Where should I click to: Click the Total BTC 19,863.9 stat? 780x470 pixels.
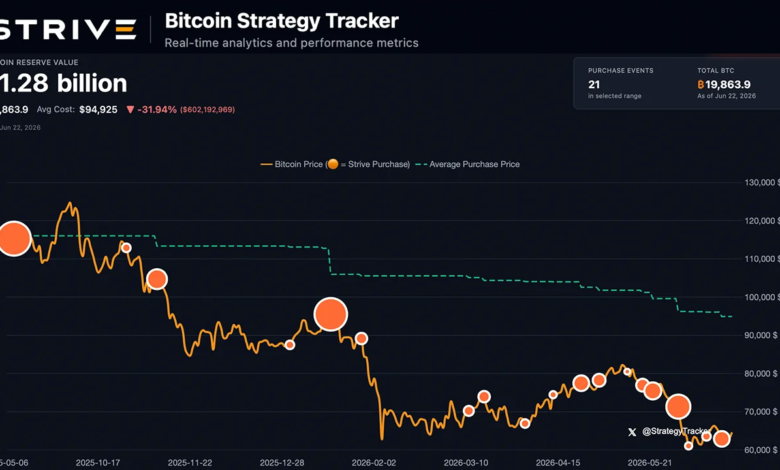coord(726,84)
